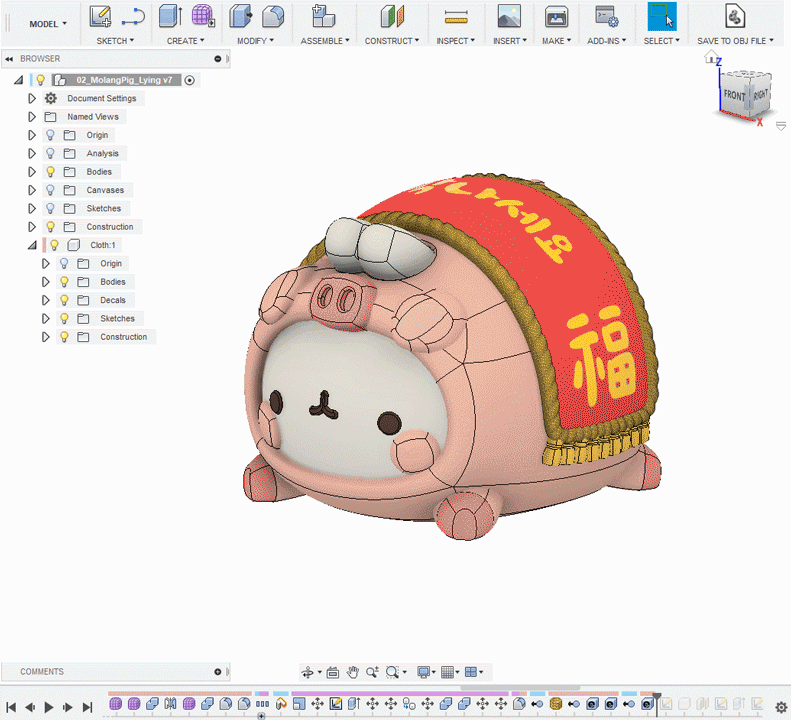Click the Display Settings monitor icon

(x=423, y=672)
